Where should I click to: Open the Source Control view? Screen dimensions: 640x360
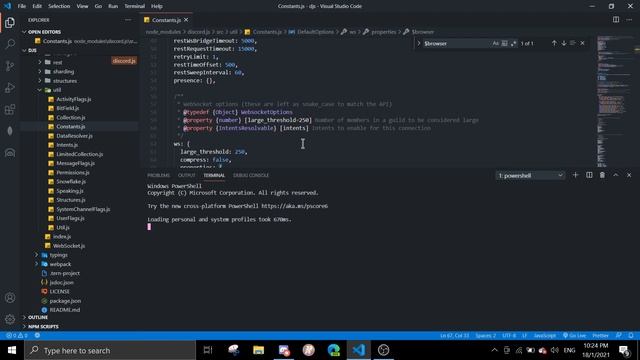(x=10, y=66)
